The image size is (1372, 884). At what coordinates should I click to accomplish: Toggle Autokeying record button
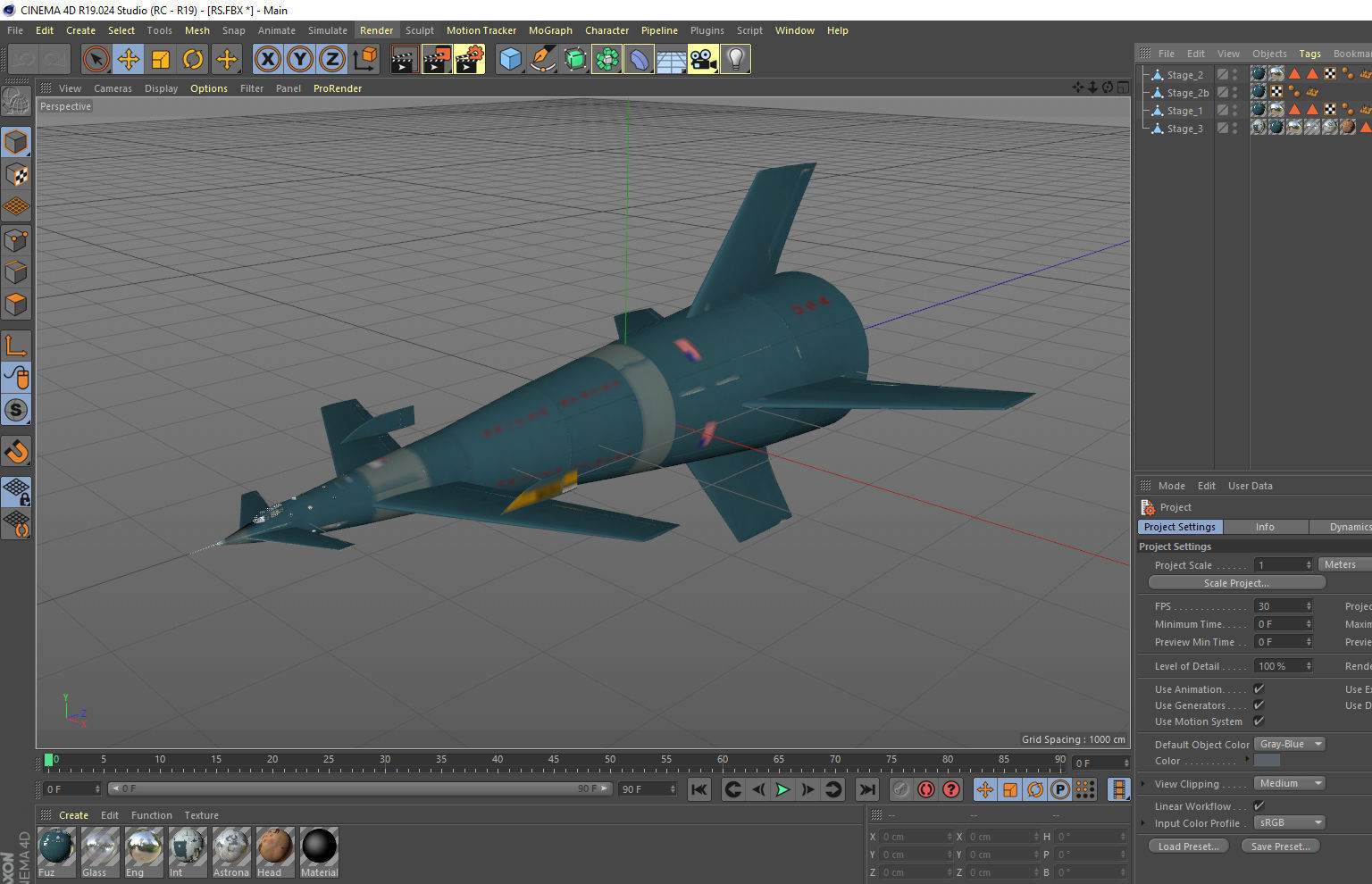pos(926,789)
